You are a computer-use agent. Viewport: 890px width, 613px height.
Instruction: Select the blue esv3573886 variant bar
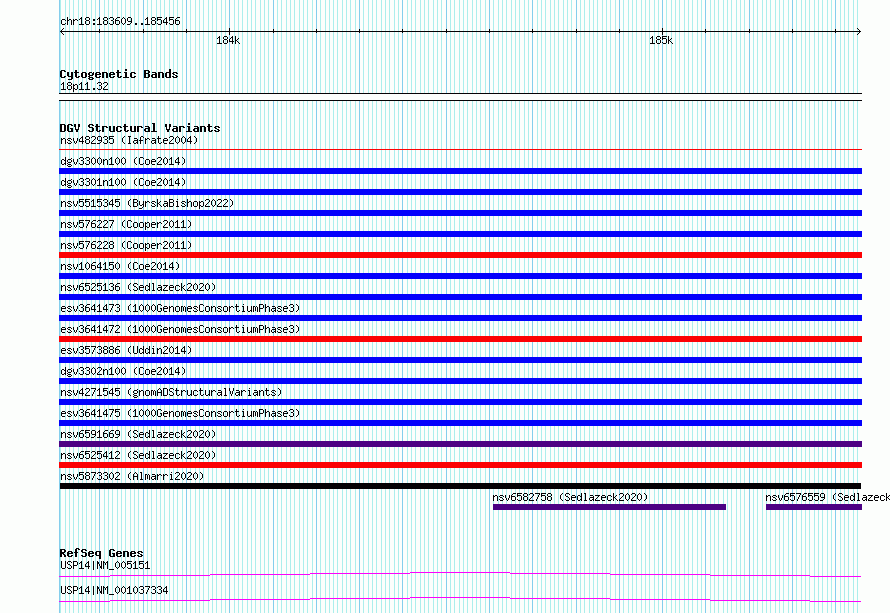(x=460, y=360)
